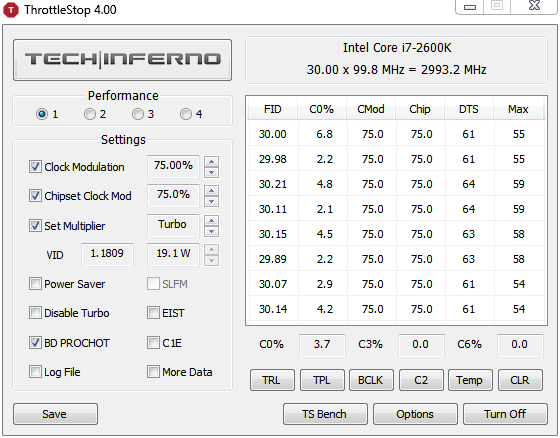Decrease Clock Modulation with down arrow
The height and width of the screenshot is (438, 560).
point(211,172)
